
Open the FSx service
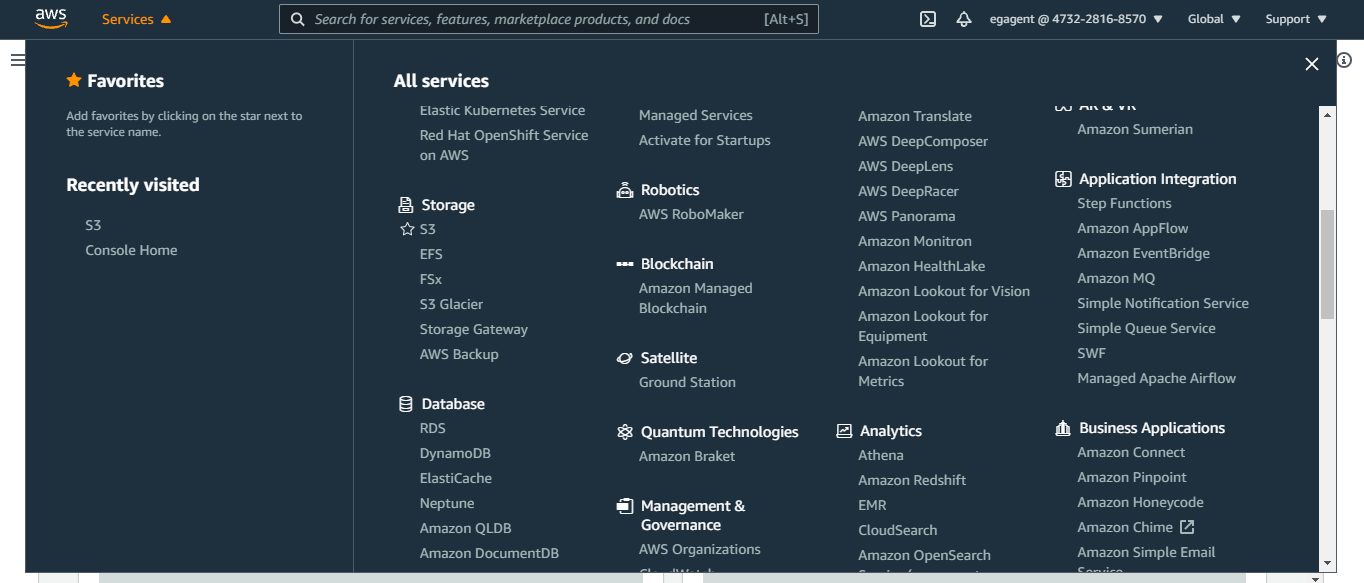(x=431, y=279)
